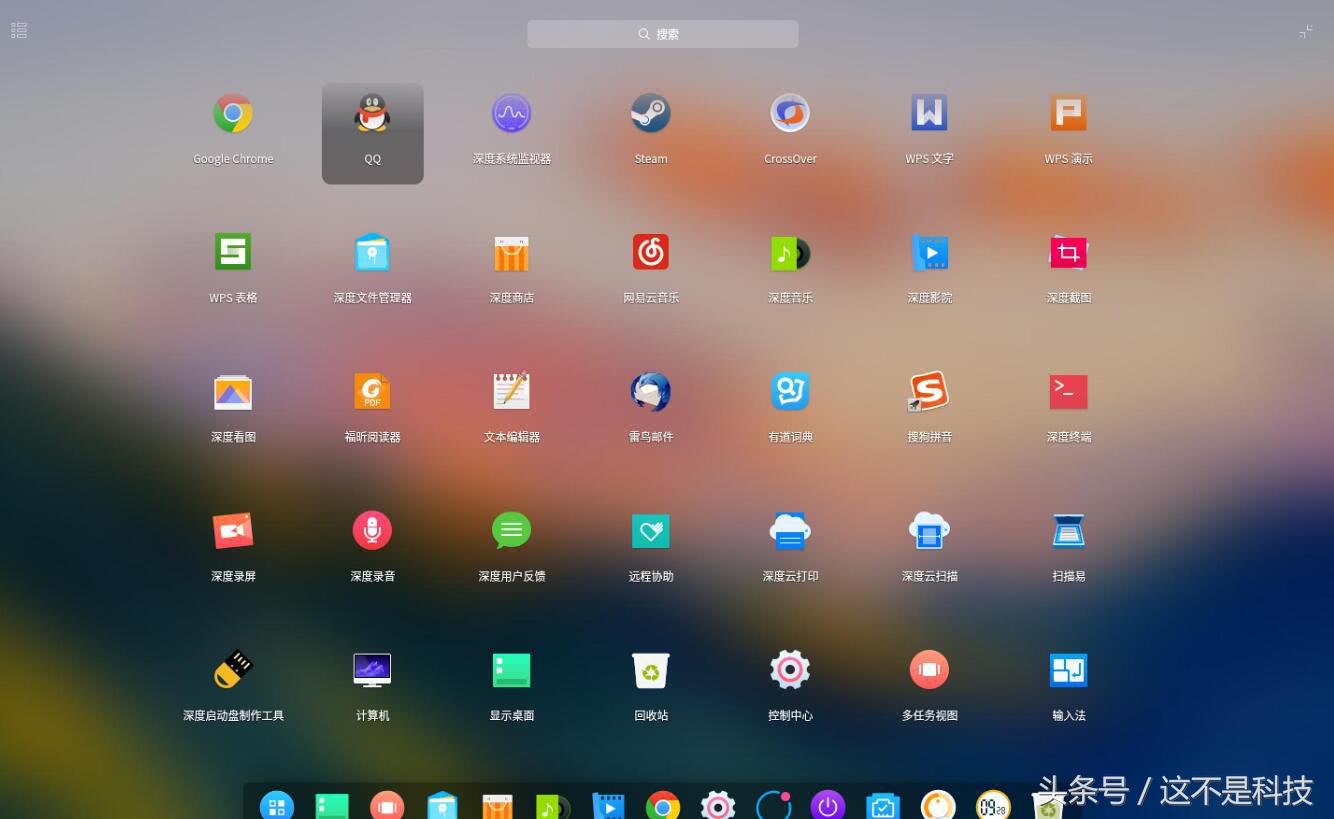Launch 深度终端 terminal
Image resolution: width=1334 pixels, height=819 pixels.
coord(1068,392)
